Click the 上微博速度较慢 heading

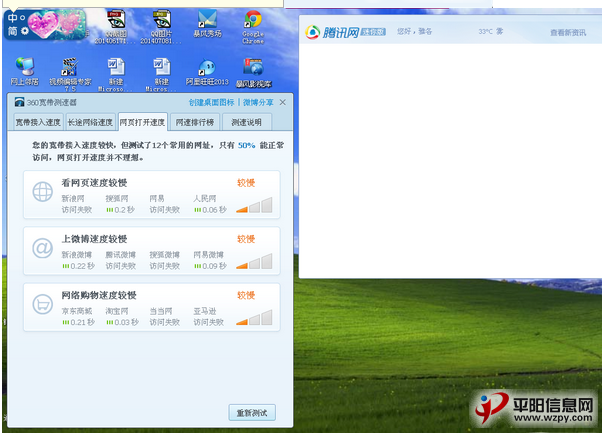(94, 239)
